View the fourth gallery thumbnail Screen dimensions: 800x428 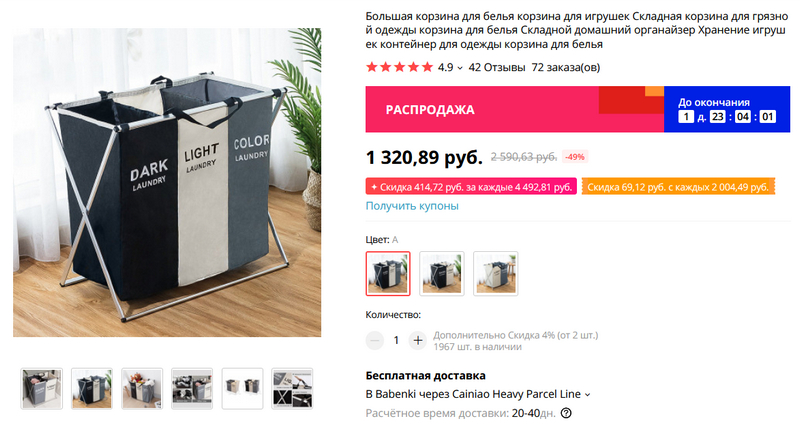tap(192, 389)
